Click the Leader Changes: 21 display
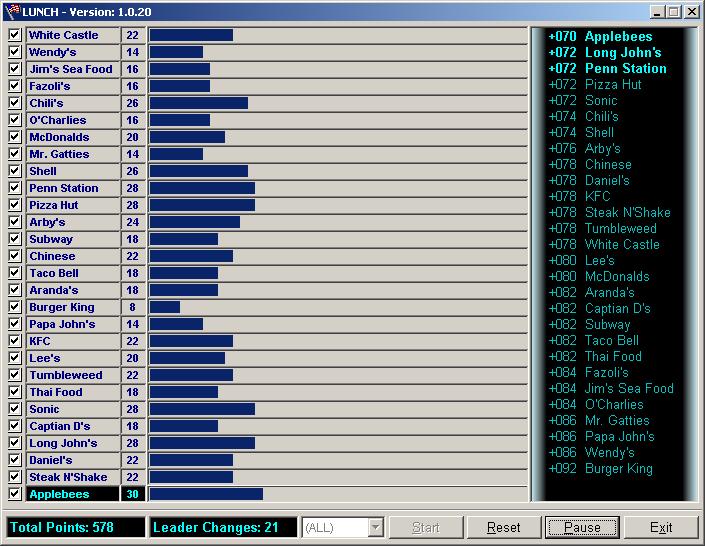Viewport: 705px width, 546px height. [223, 527]
